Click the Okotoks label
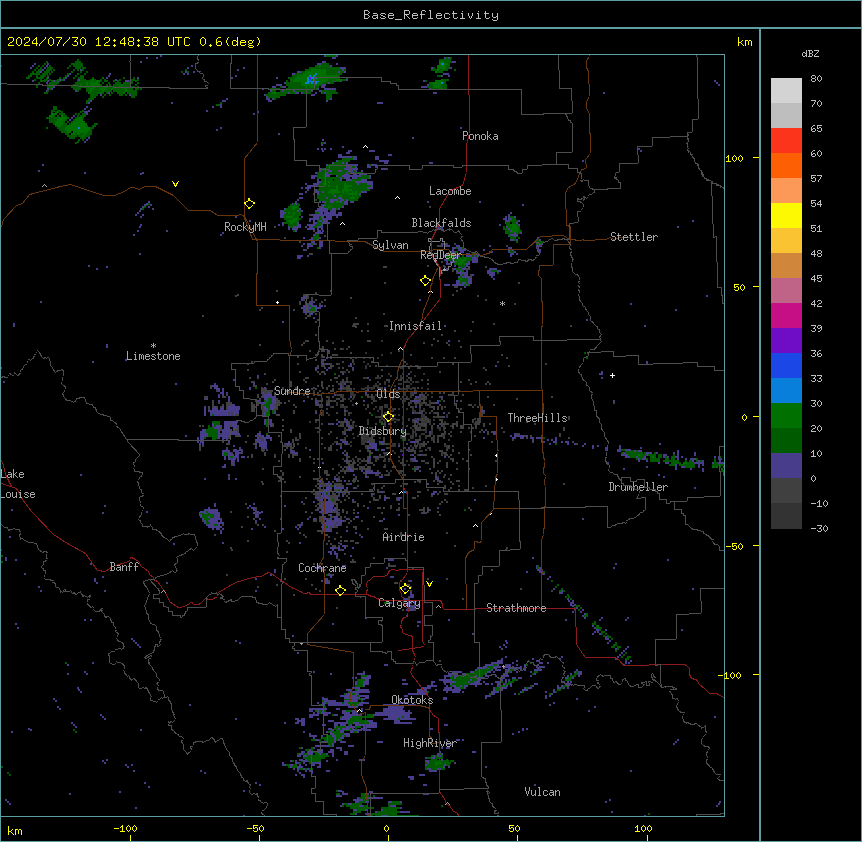Image resolution: width=862 pixels, height=842 pixels. pos(412,700)
